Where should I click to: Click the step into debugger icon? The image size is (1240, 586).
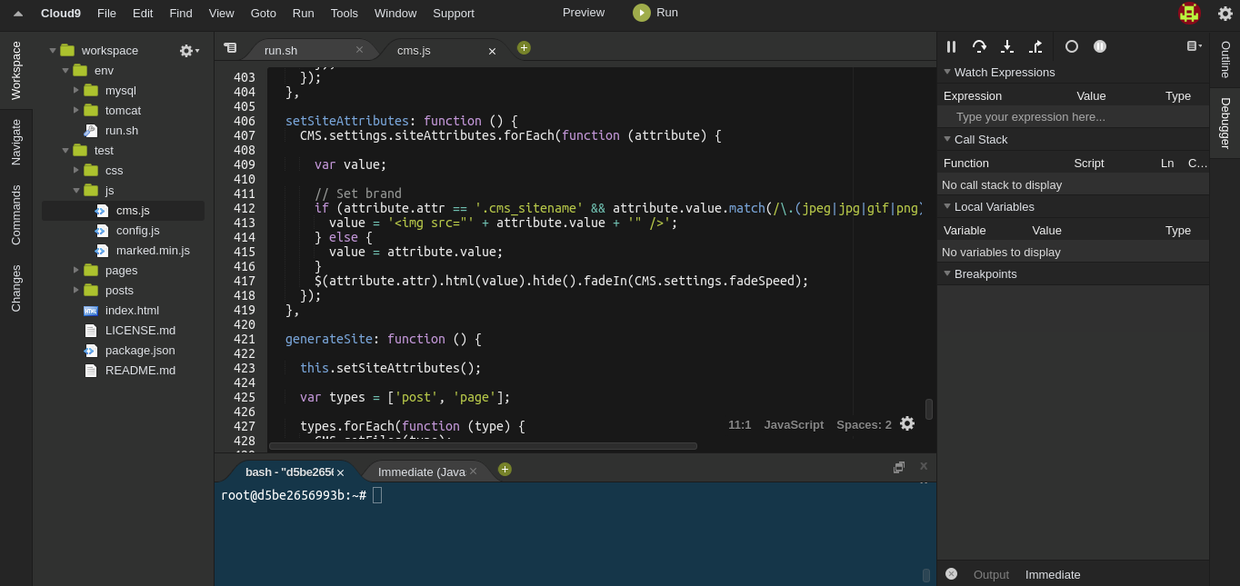point(1007,47)
